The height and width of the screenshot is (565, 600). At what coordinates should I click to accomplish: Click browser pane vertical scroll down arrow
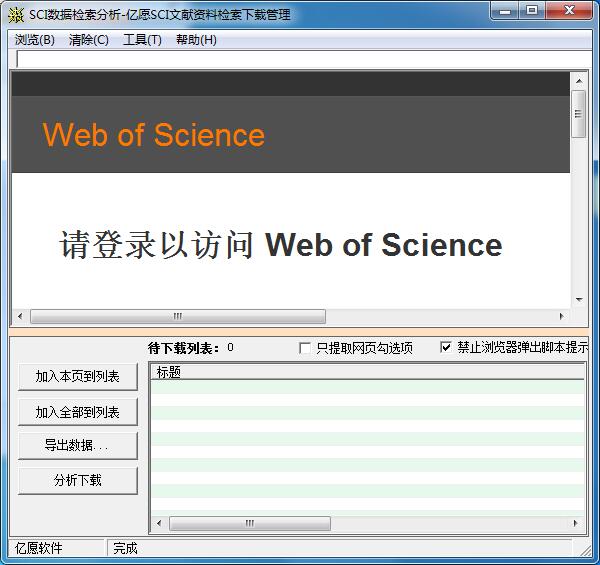coord(579,300)
